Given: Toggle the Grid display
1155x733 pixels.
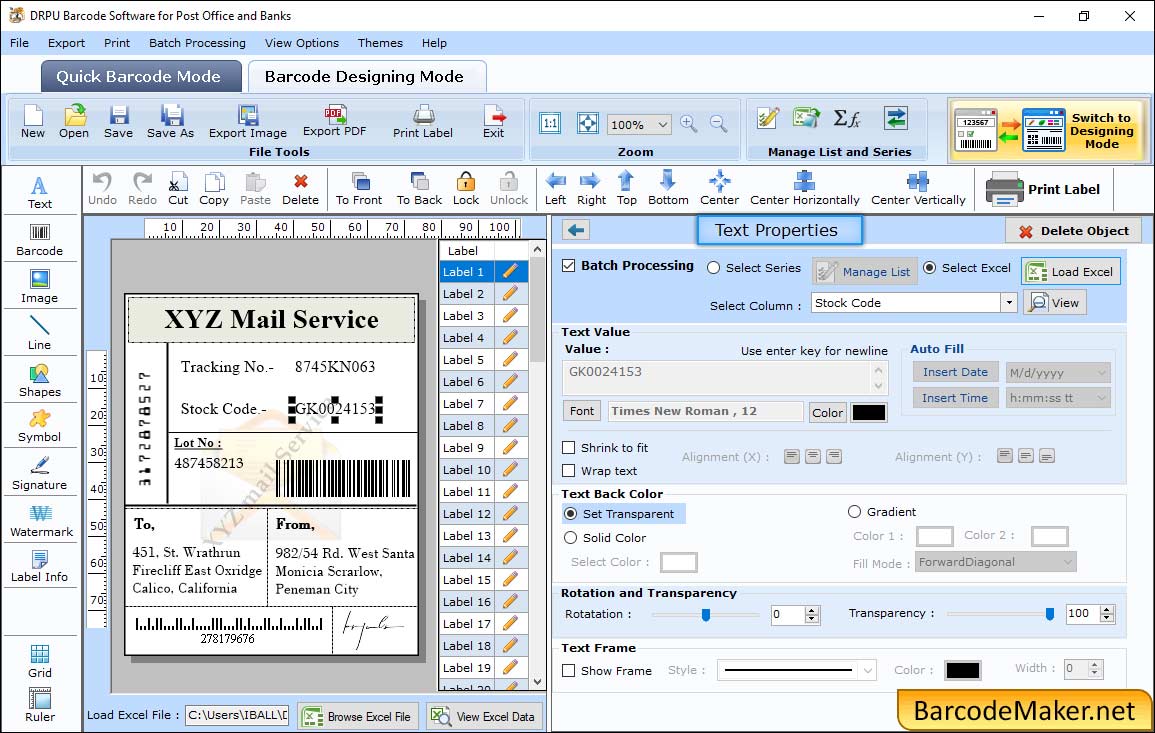Looking at the screenshot, I should tap(40, 662).
